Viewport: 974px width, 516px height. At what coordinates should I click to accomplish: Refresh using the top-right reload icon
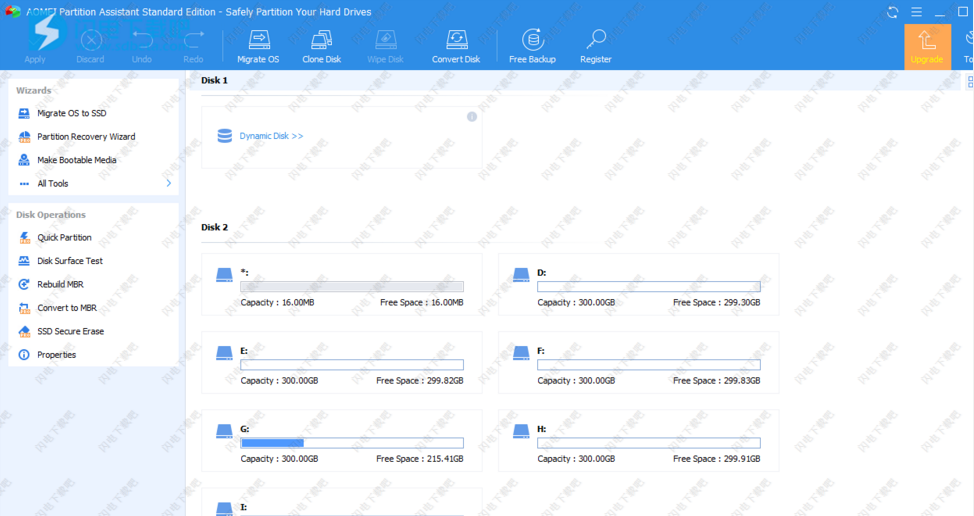coord(893,12)
